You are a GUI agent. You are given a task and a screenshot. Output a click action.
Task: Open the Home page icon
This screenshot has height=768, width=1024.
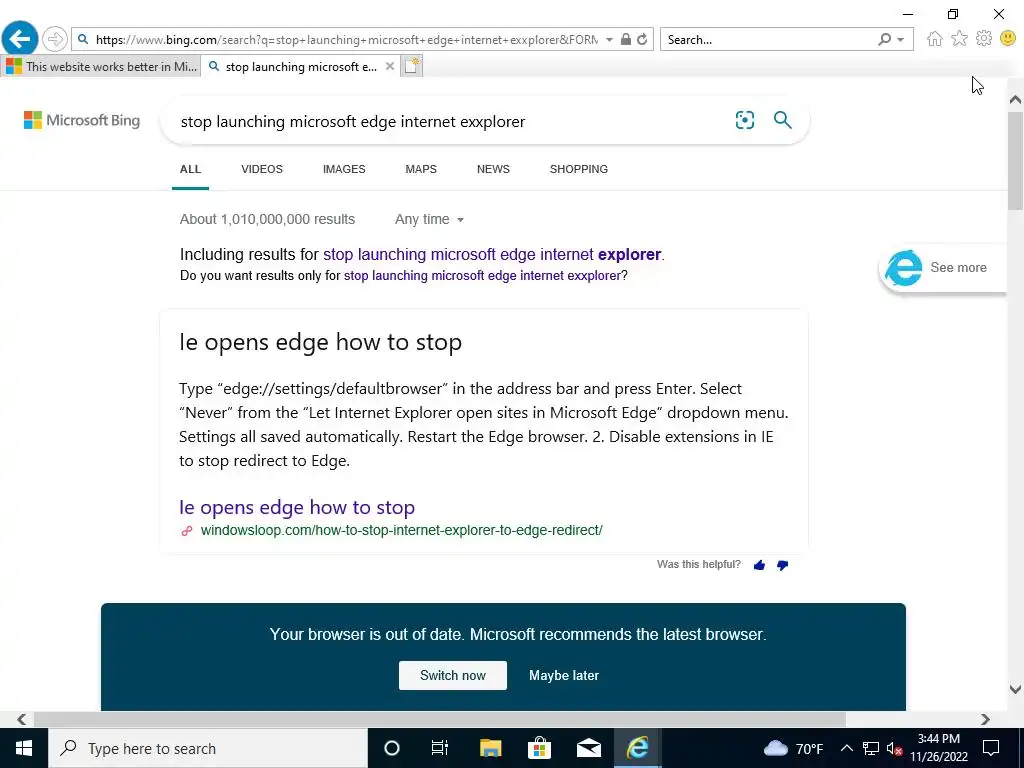[935, 39]
